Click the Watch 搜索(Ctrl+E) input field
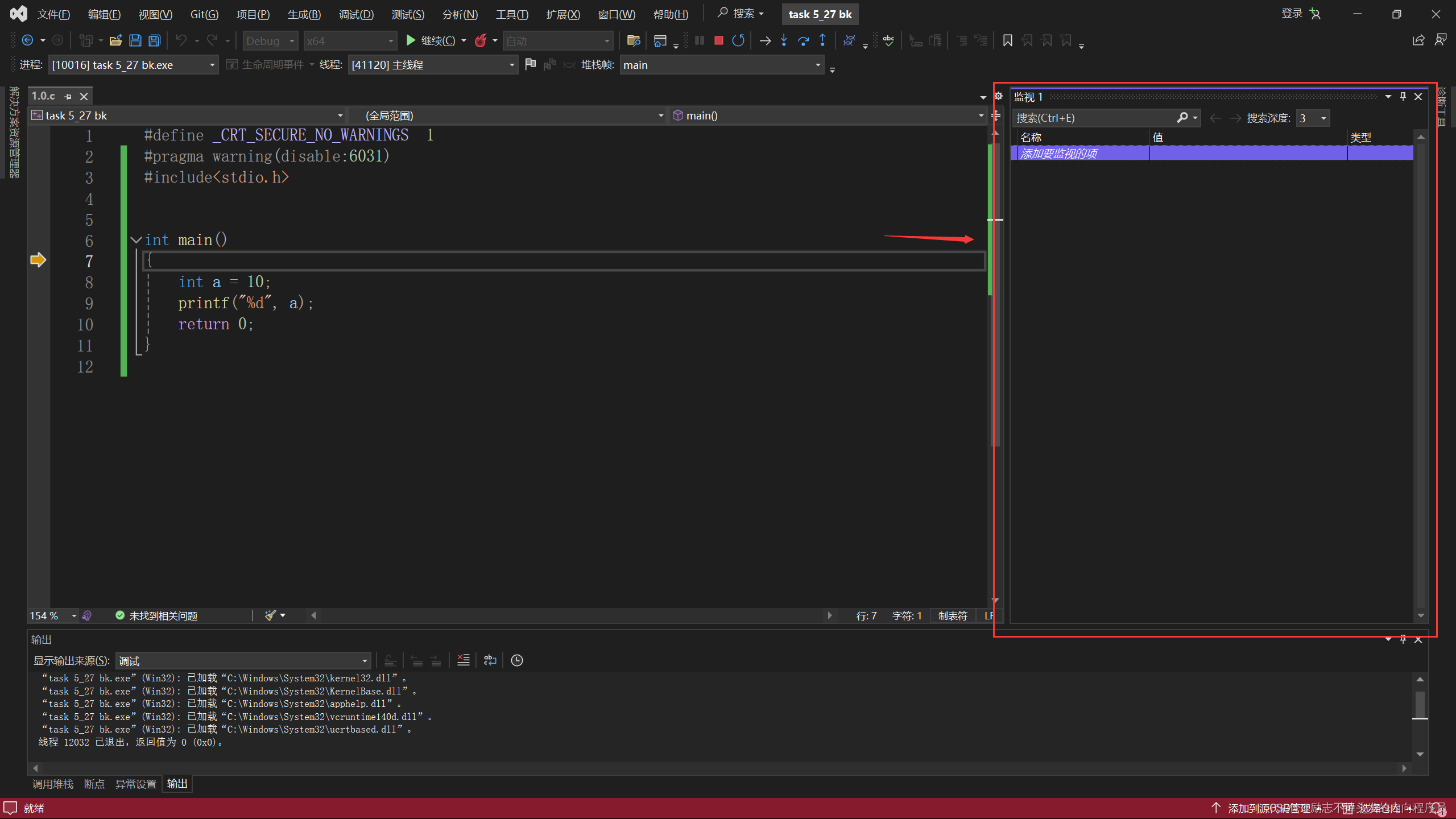The image size is (1456, 819). (x=1095, y=118)
